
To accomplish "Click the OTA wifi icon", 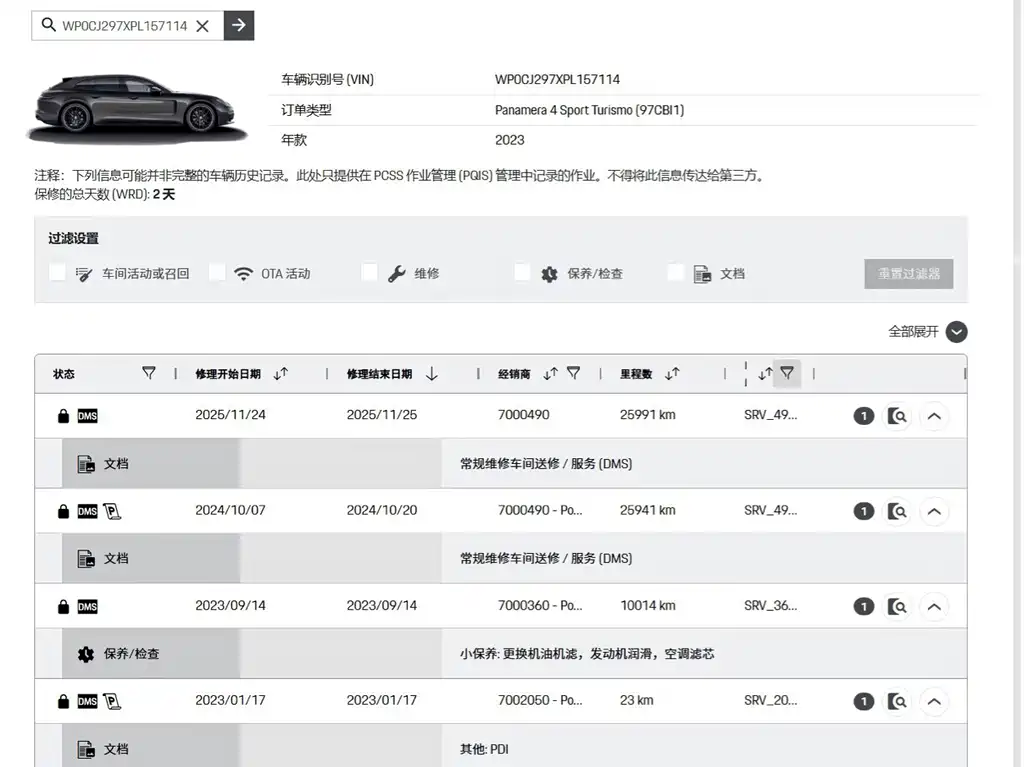I will click(x=243, y=274).
